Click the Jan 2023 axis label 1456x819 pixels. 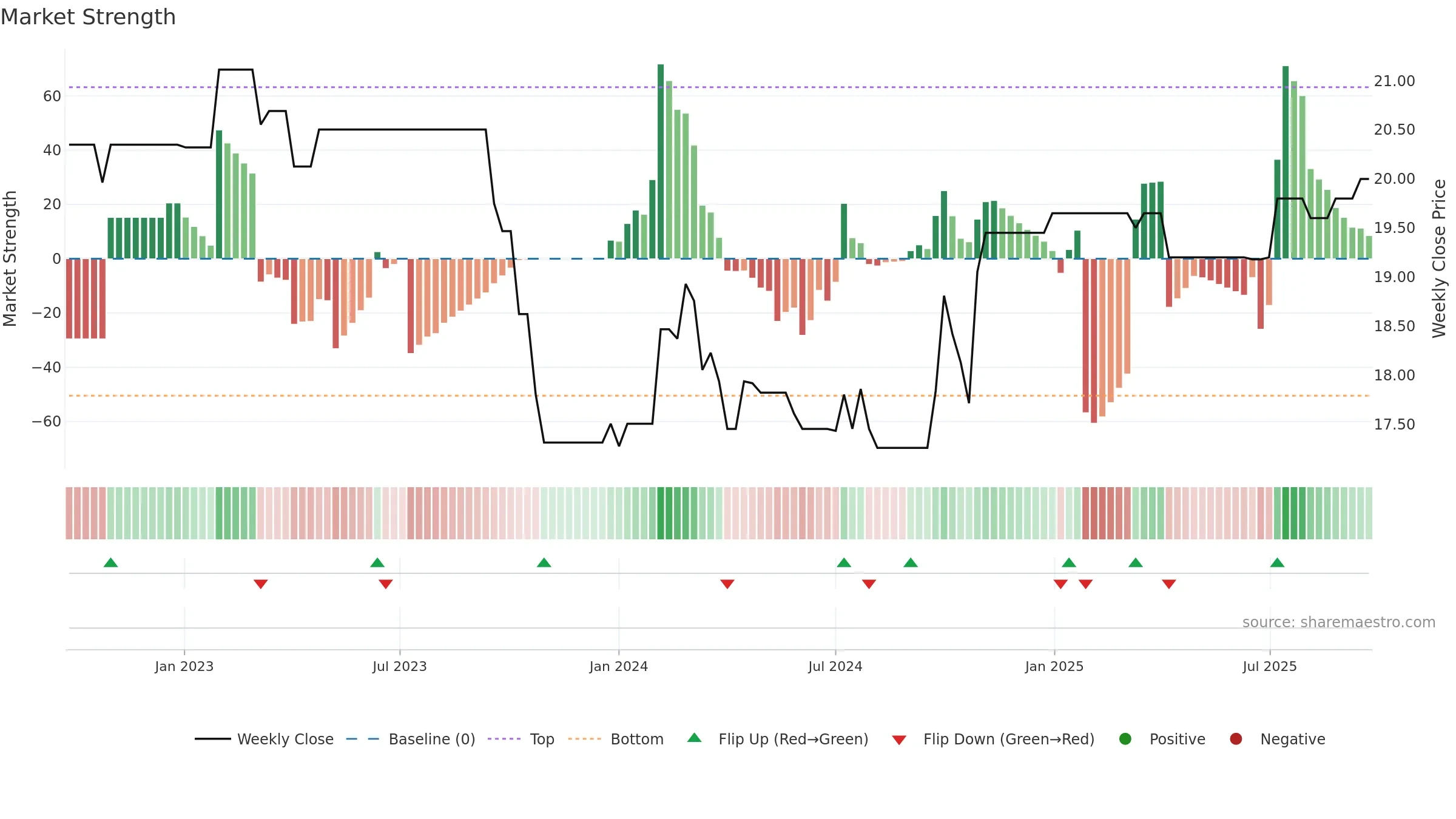pyautogui.click(x=184, y=666)
